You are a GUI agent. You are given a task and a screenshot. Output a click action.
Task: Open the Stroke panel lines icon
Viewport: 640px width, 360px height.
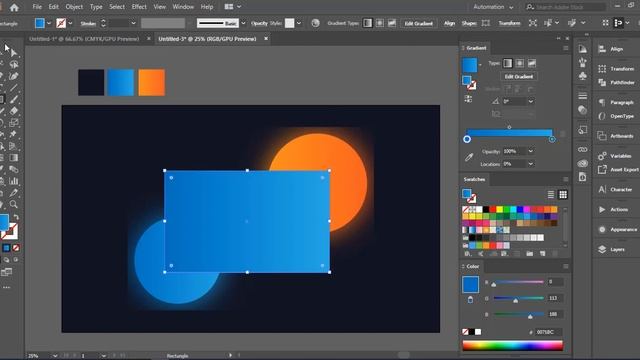(582, 96)
